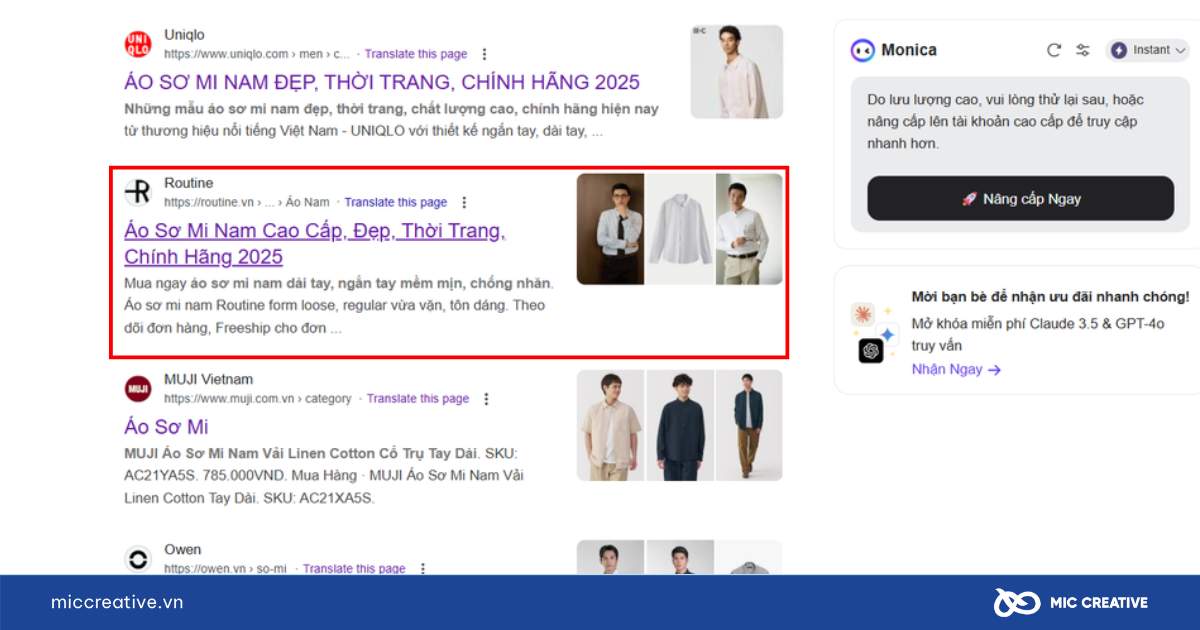1200x630 pixels.
Task: Open more options for Uniqlo result
Action: pyautogui.click(x=485, y=54)
